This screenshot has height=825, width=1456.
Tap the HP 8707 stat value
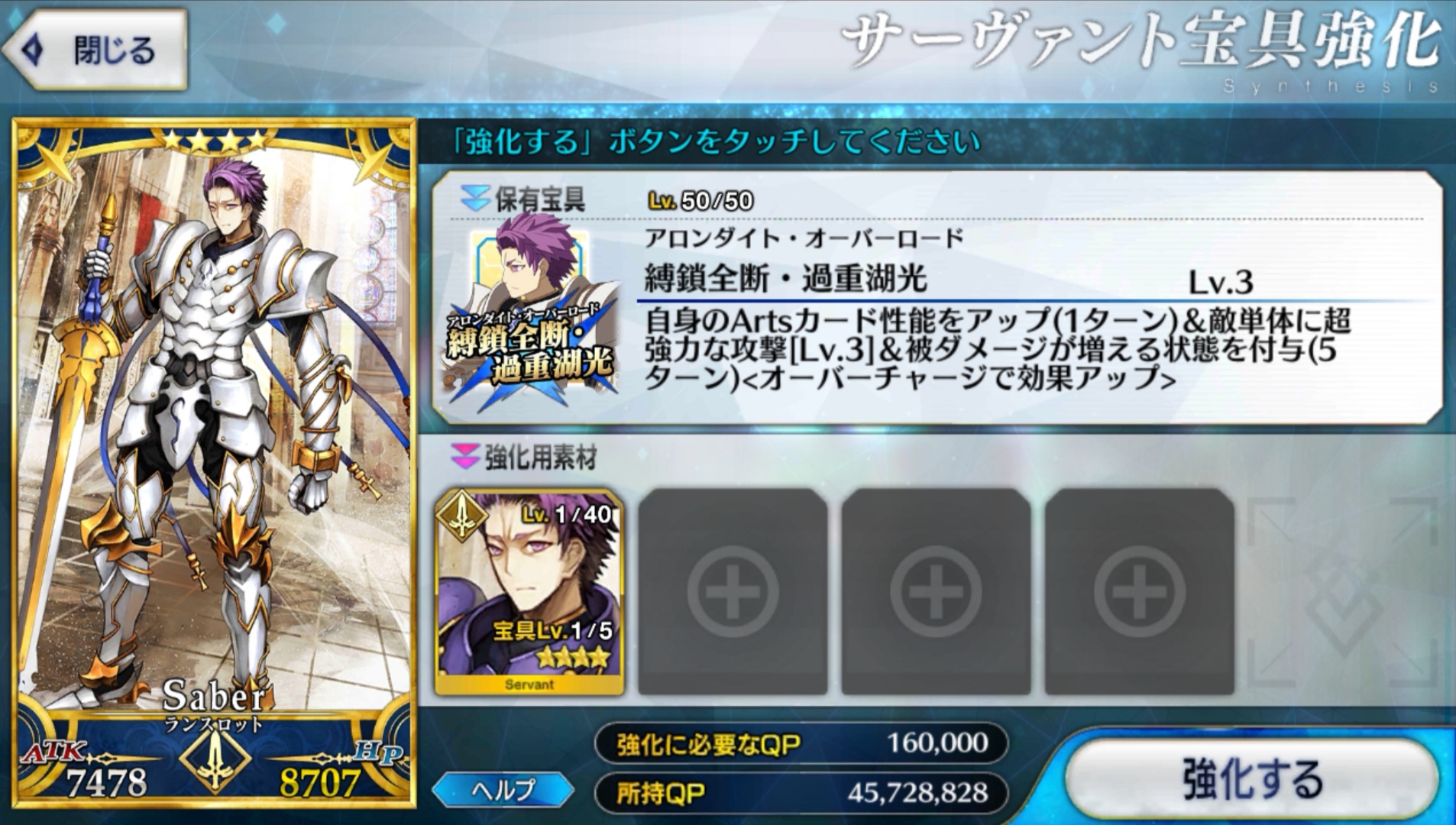click(319, 782)
